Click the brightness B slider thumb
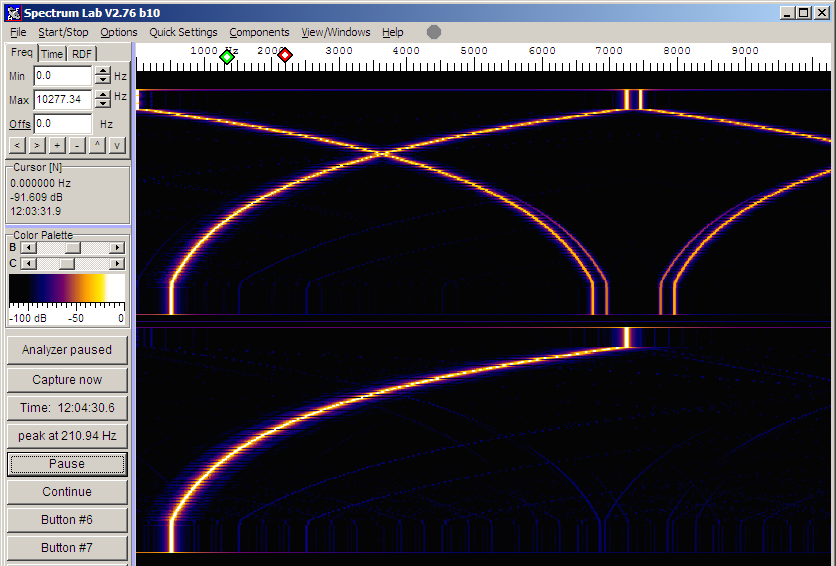This screenshot has height=566, width=836. (73, 247)
